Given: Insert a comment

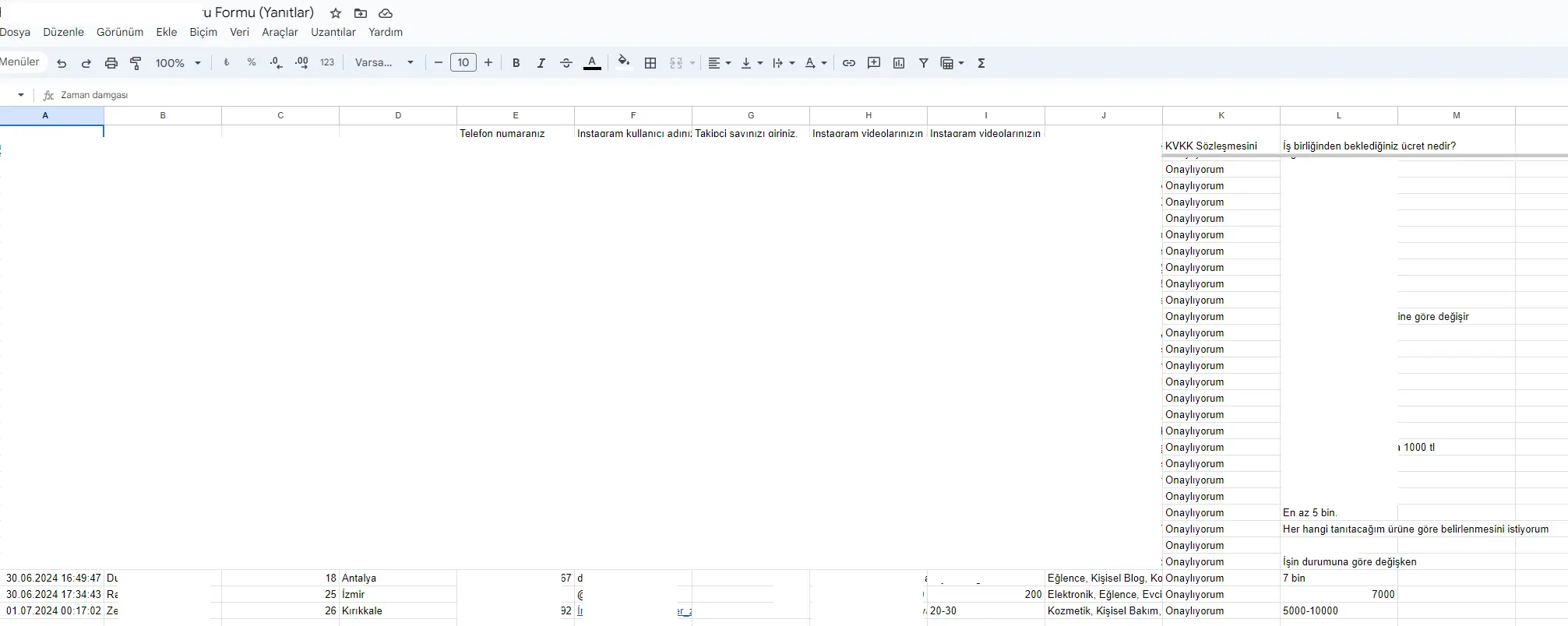Looking at the screenshot, I should [x=874, y=63].
